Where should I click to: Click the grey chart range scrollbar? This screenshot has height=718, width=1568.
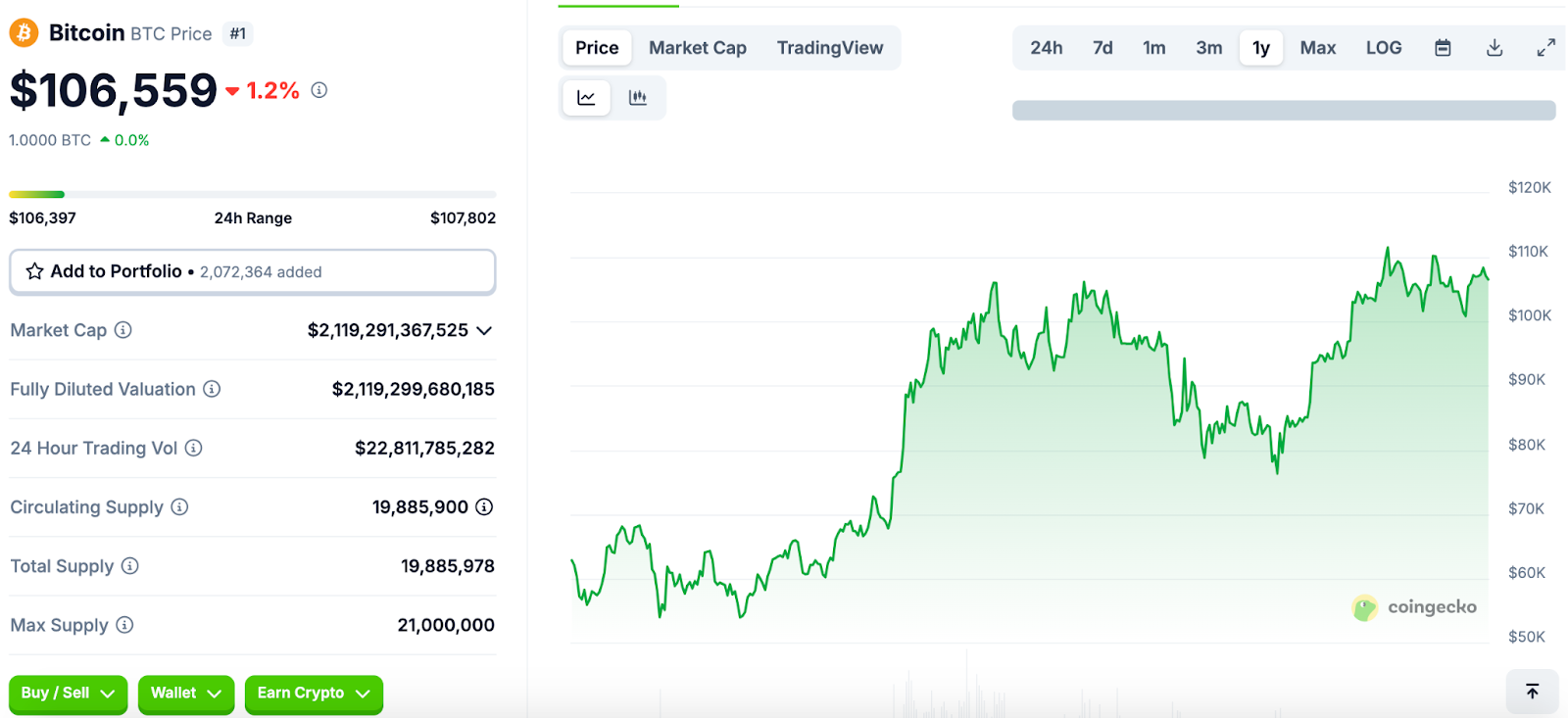(x=1284, y=110)
